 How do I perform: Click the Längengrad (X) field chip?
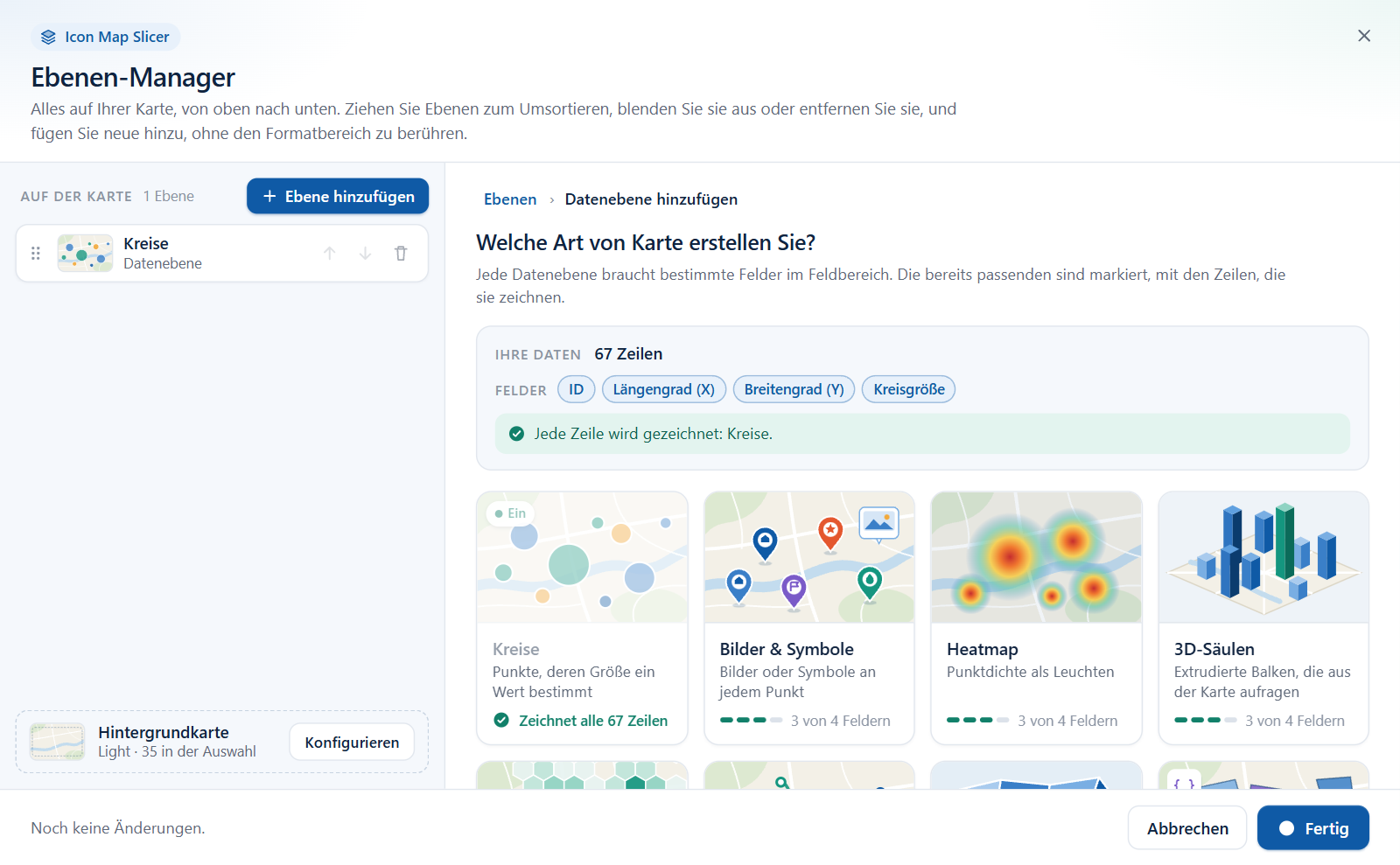664,389
